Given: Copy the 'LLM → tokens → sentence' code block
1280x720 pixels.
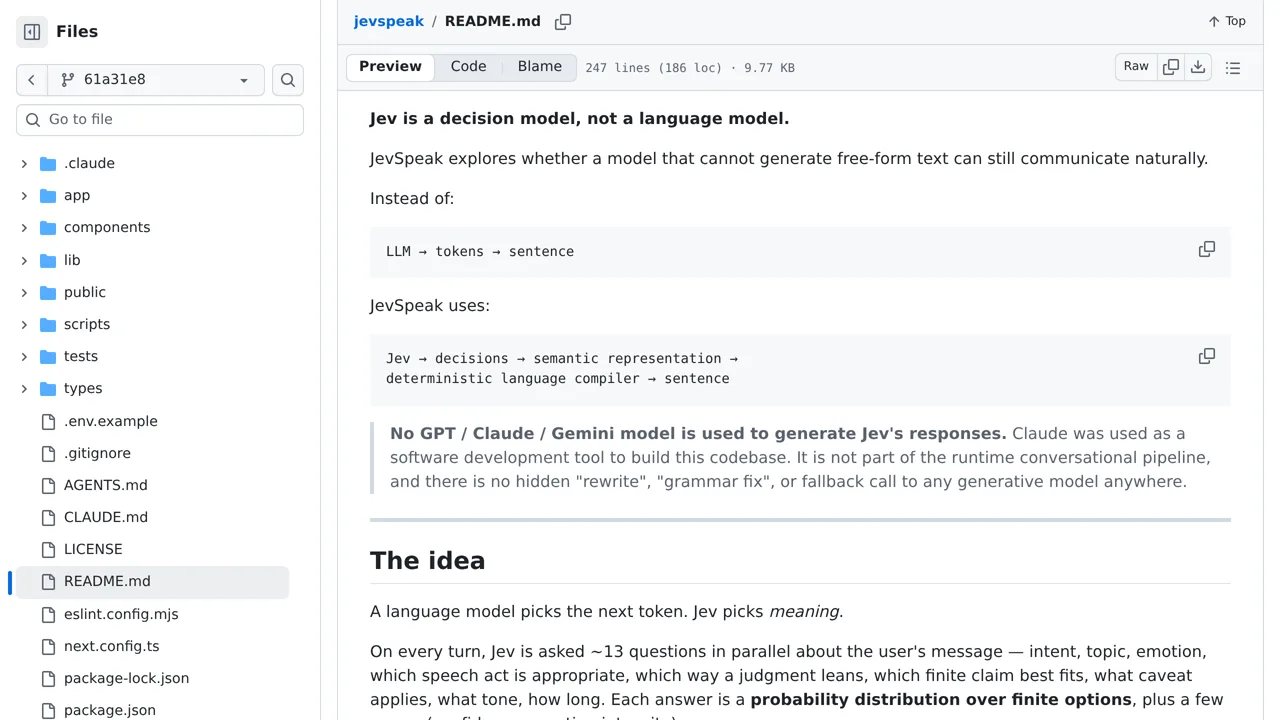Looking at the screenshot, I should (x=1207, y=249).
